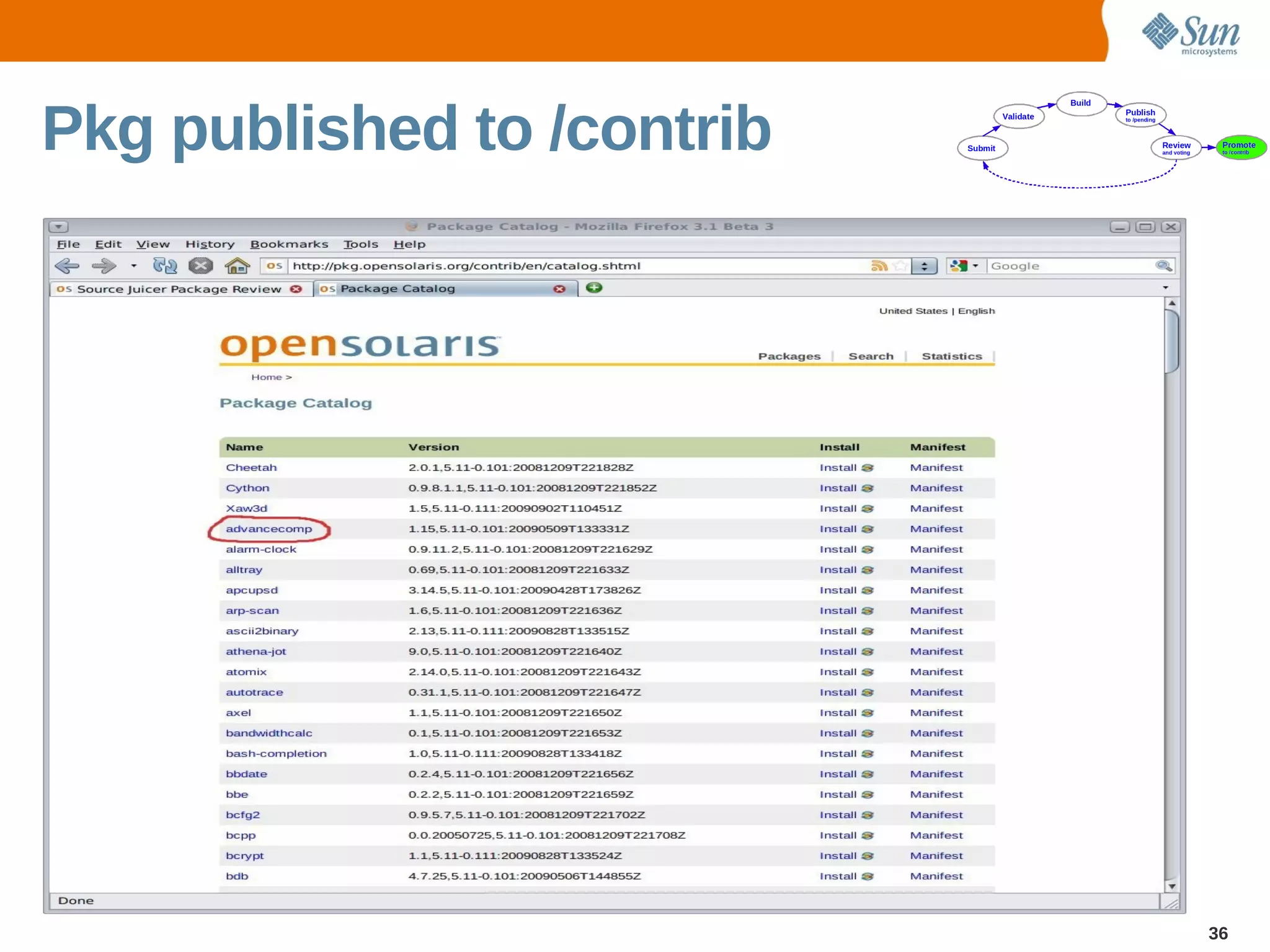This screenshot has width=1270, height=952.
Task: Open the Cheetah package link
Action: (x=251, y=467)
